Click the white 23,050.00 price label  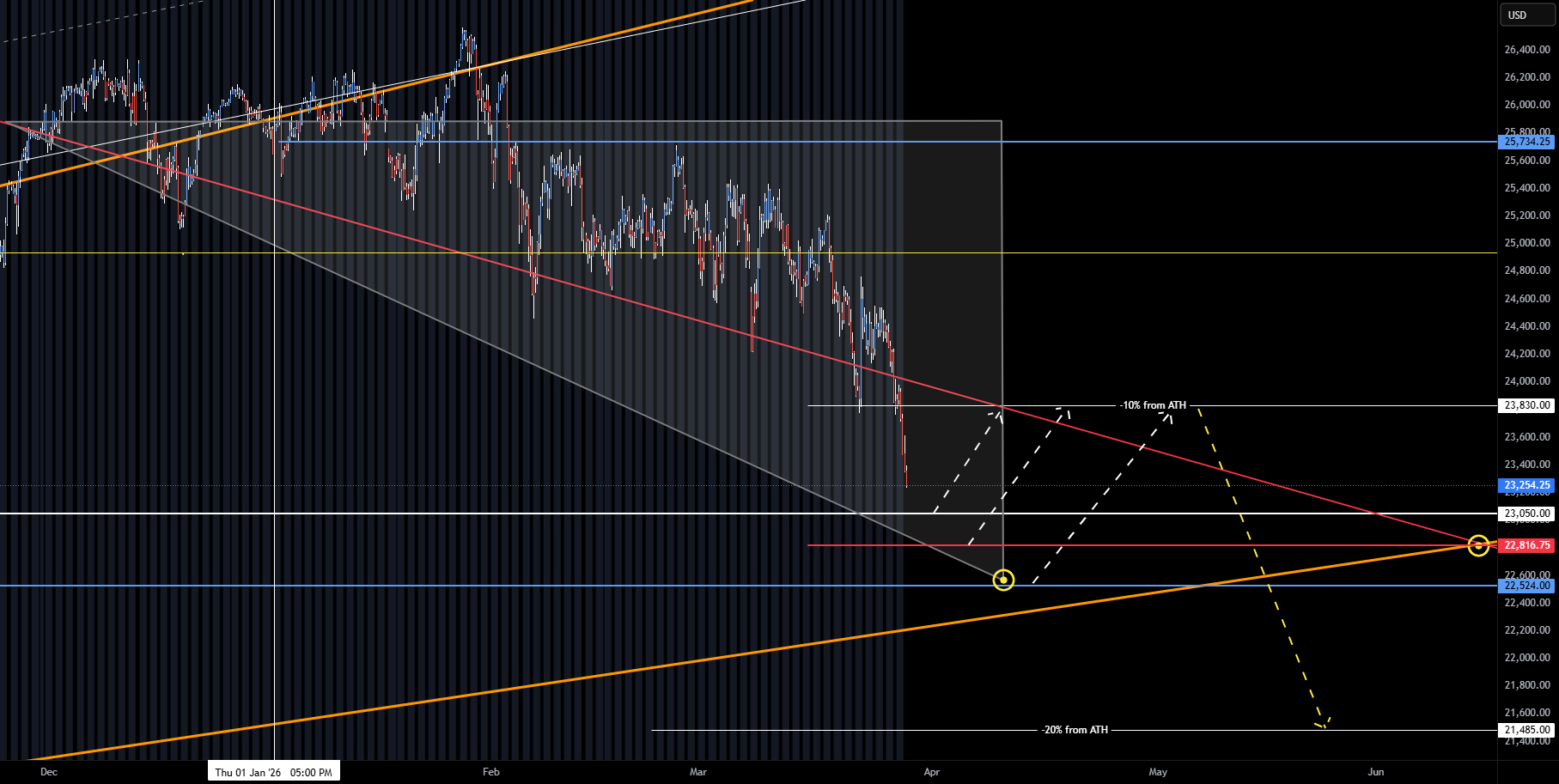tap(1526, 514)
